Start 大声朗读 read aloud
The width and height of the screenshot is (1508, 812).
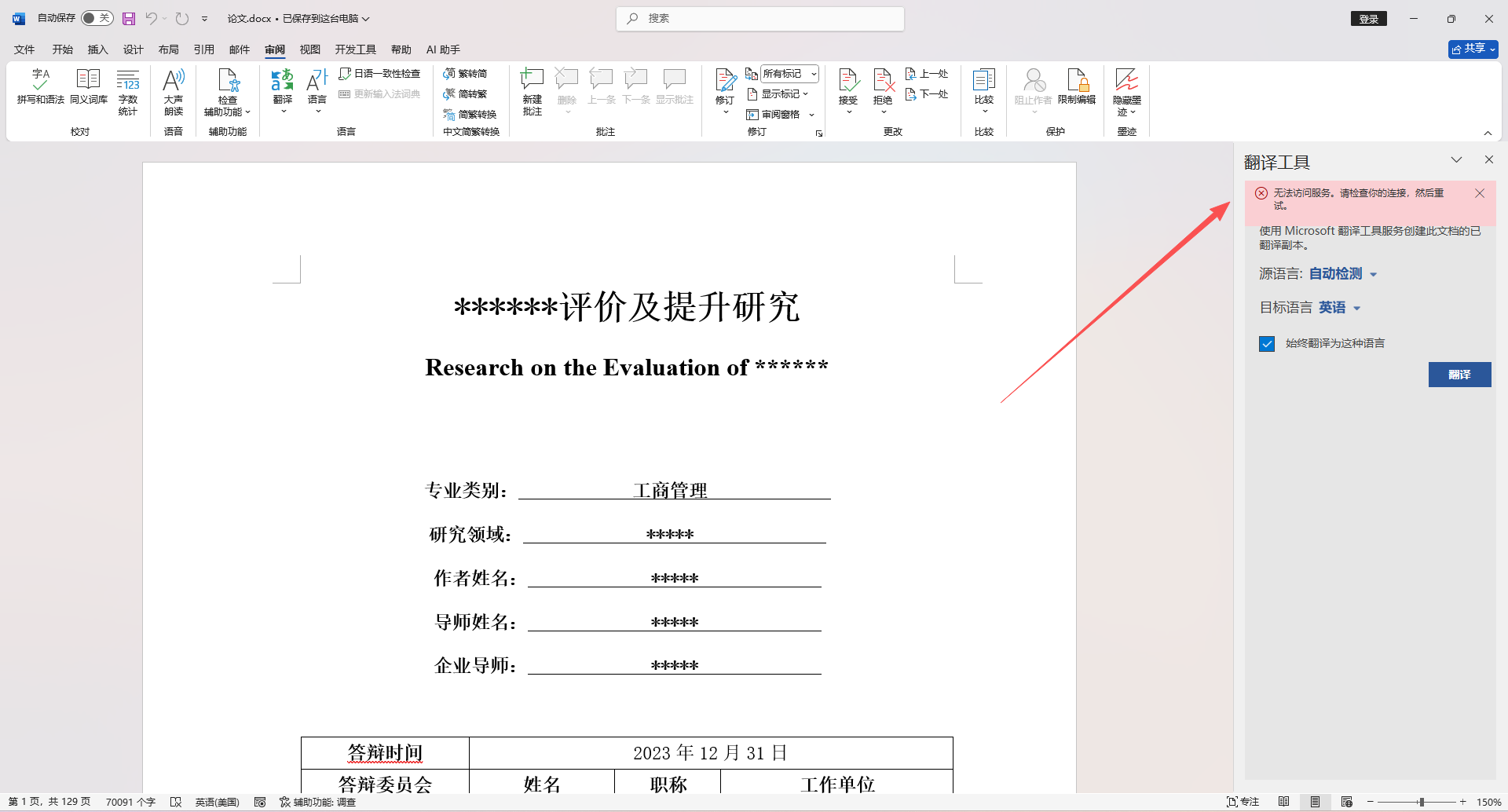click(174, 92)
